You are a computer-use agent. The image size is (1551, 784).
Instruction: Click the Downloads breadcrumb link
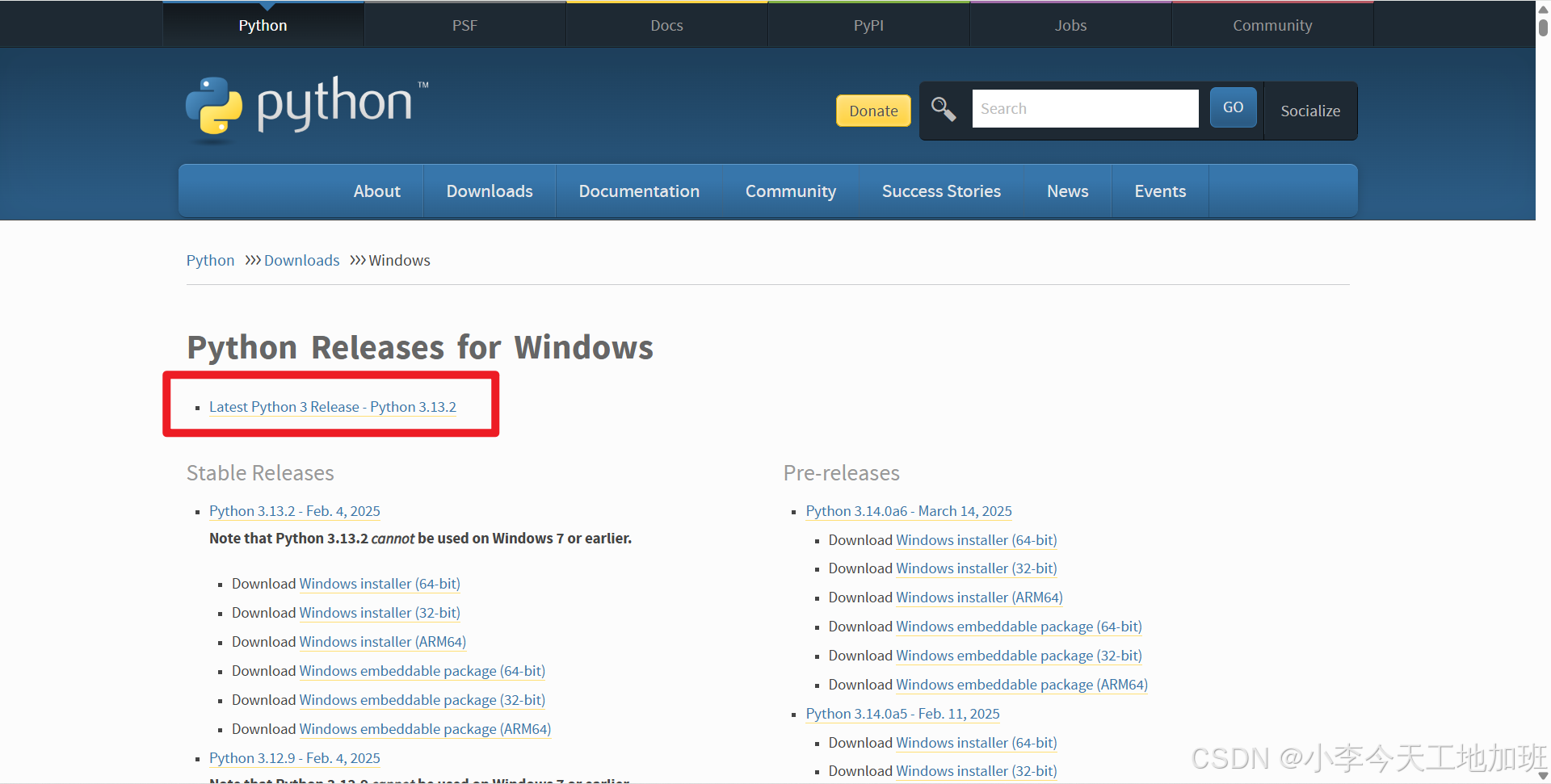pyautogui.click(x=301, y=260)
